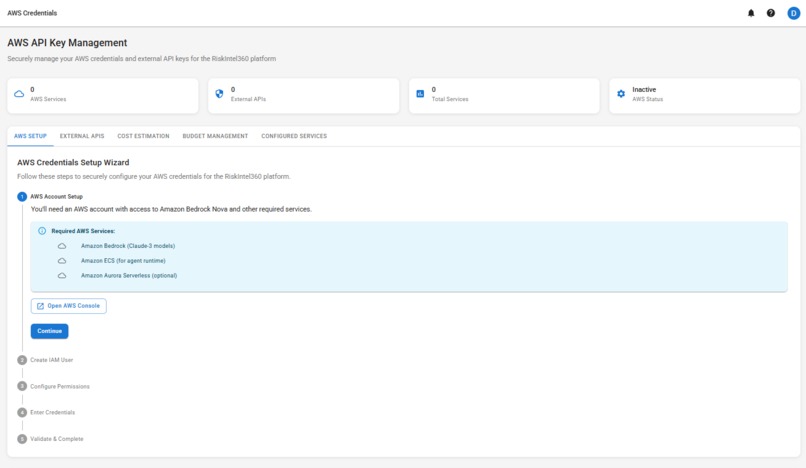Click Amazon Aurora Serverless (optional) text
Image resolution: width=806 pixels, height=468 pixels.
129,276
